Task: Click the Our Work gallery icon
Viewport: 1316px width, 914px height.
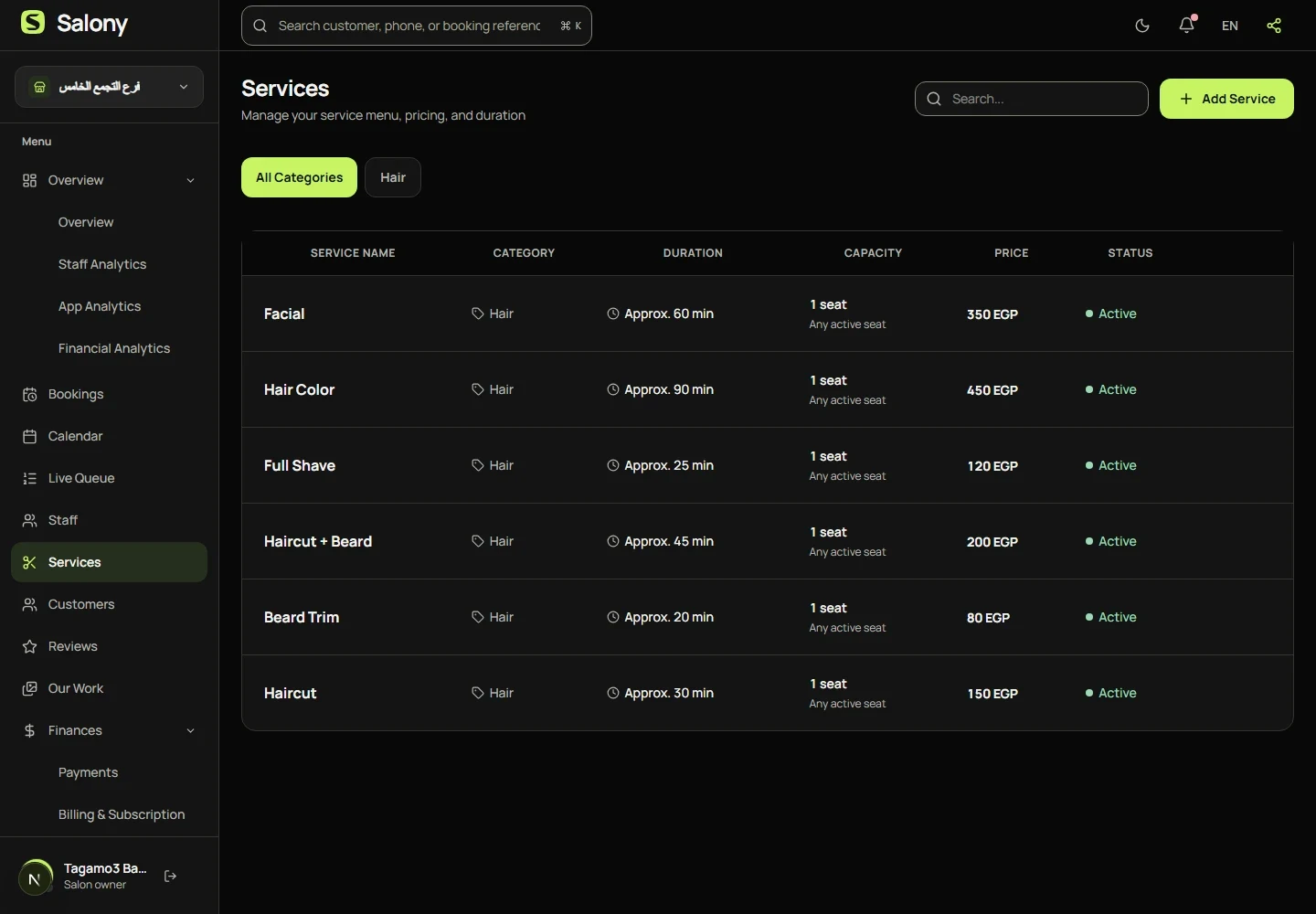Action: (30, 688)
